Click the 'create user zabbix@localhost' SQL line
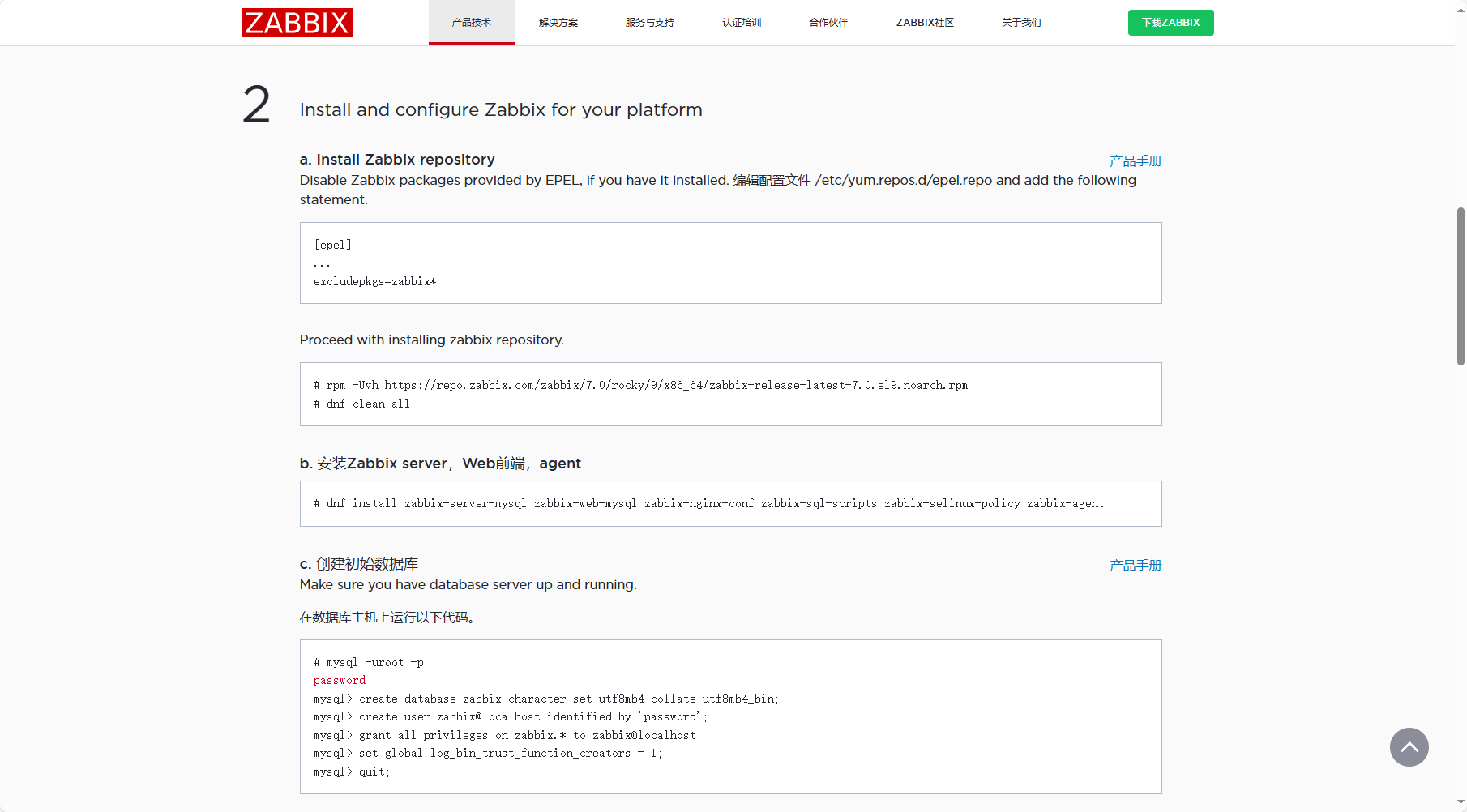Screen dimensions: 1467x812 [x=511, y=716]
